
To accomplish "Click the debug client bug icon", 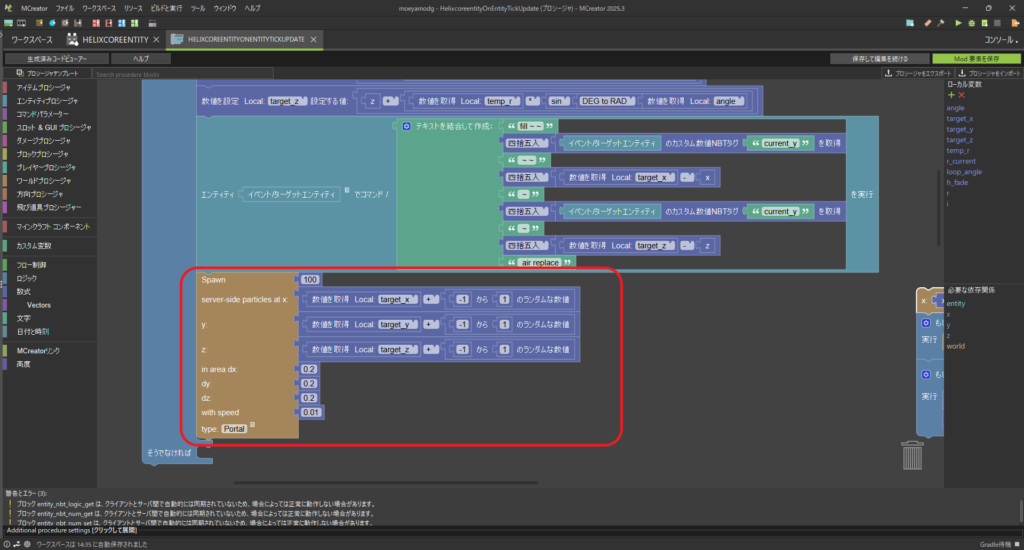I will pyautogui.click(x=971, y=22).
